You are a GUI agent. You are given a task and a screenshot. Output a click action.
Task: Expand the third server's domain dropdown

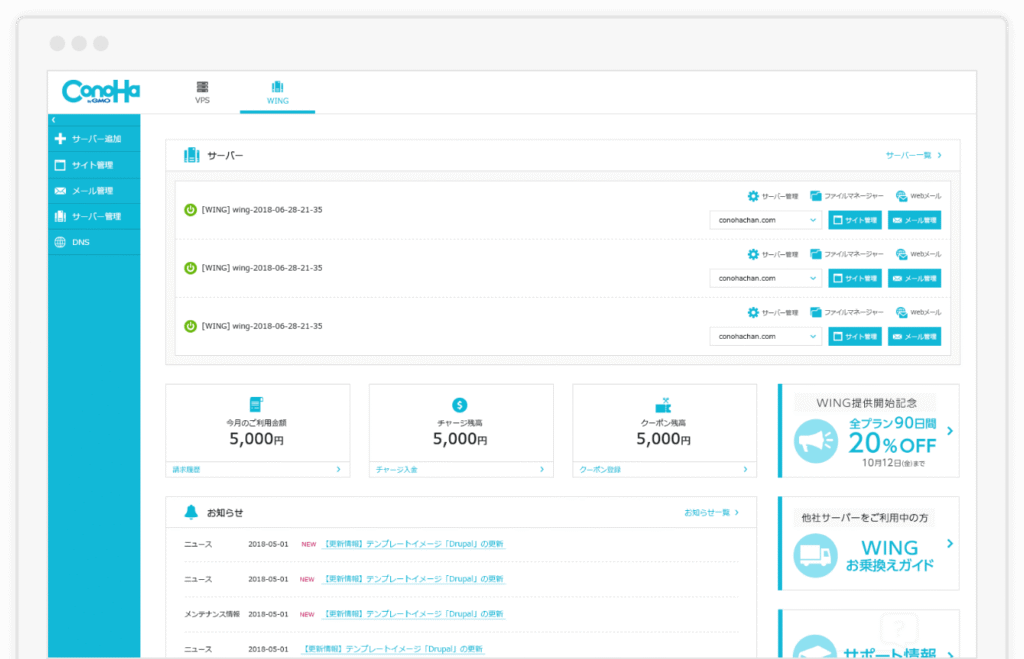point(765,337)
